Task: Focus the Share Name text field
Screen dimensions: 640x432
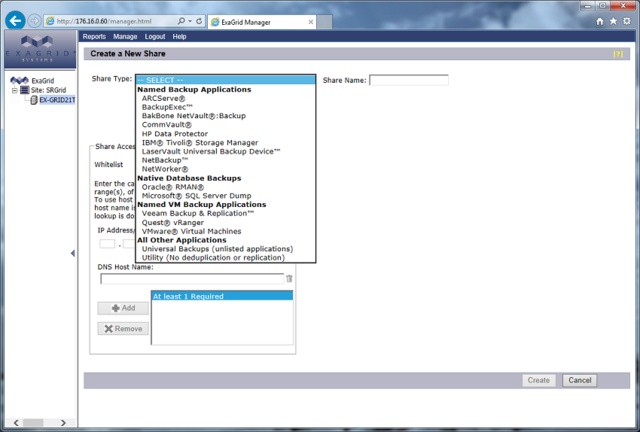Action: (409, 80)
